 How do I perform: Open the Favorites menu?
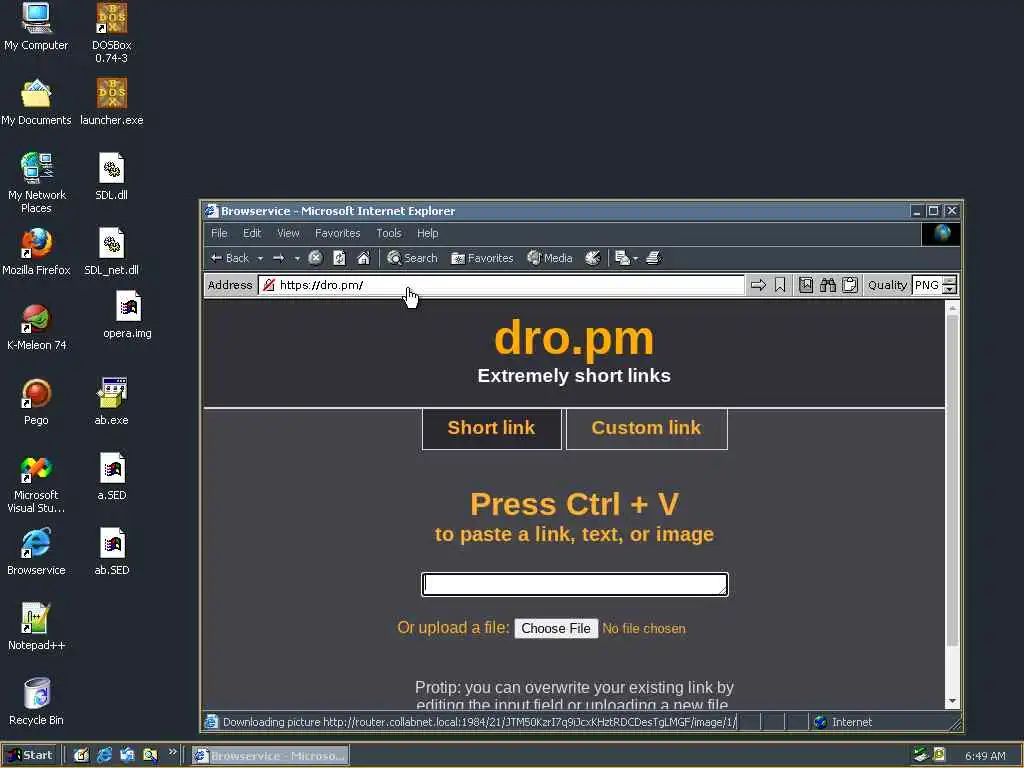(338, 233)
